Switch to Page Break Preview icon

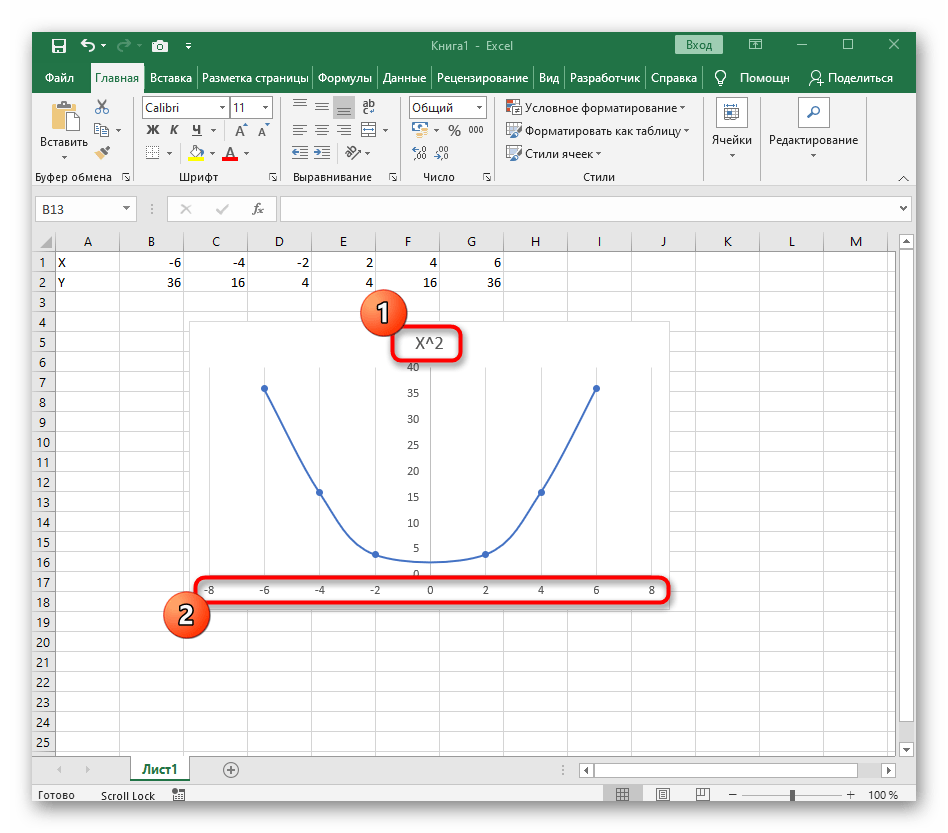click(x=703, y=794)
